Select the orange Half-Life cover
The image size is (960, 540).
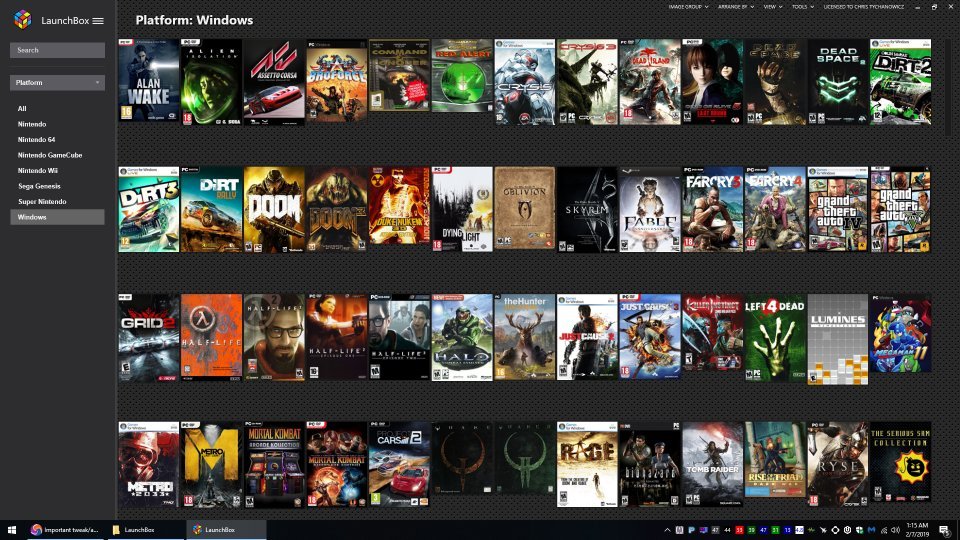211,337
